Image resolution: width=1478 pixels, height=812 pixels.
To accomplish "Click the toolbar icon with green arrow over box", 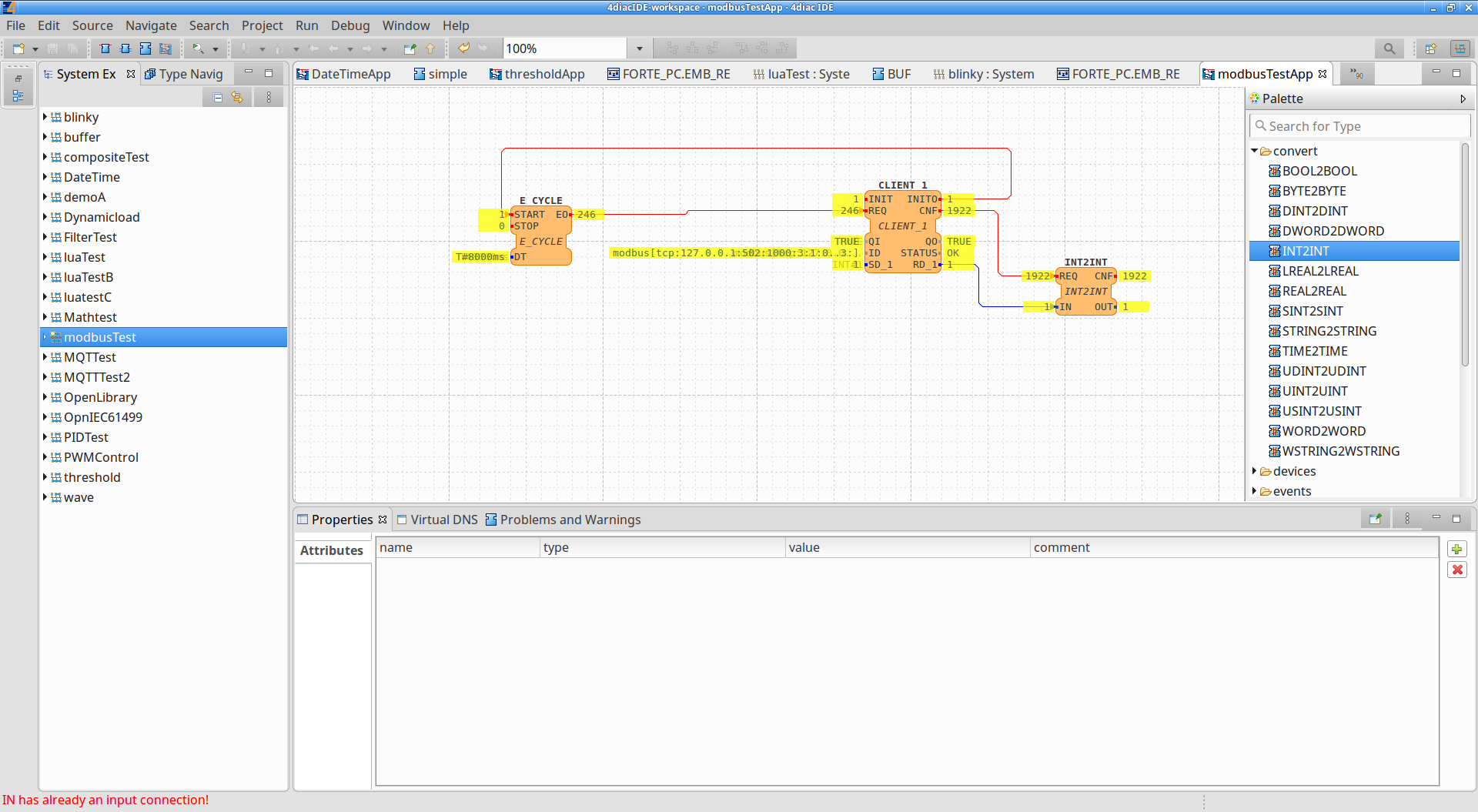I will pos(410,48).
